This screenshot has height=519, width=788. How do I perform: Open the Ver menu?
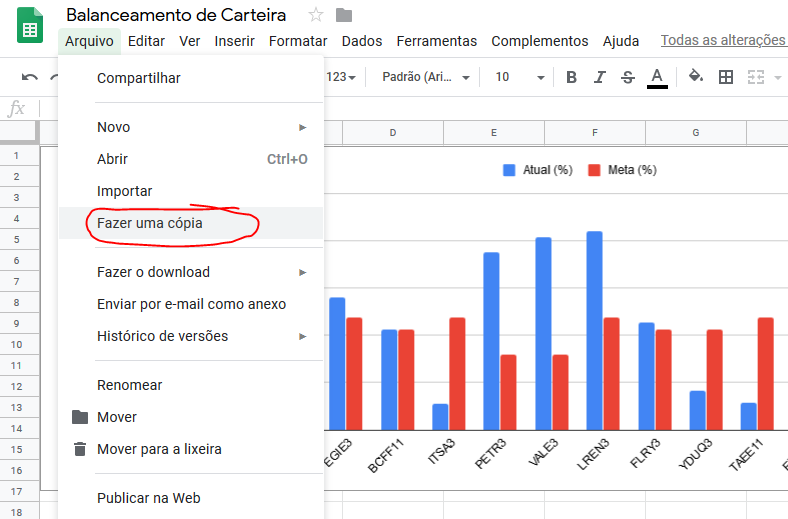click(x=189, y=41)
